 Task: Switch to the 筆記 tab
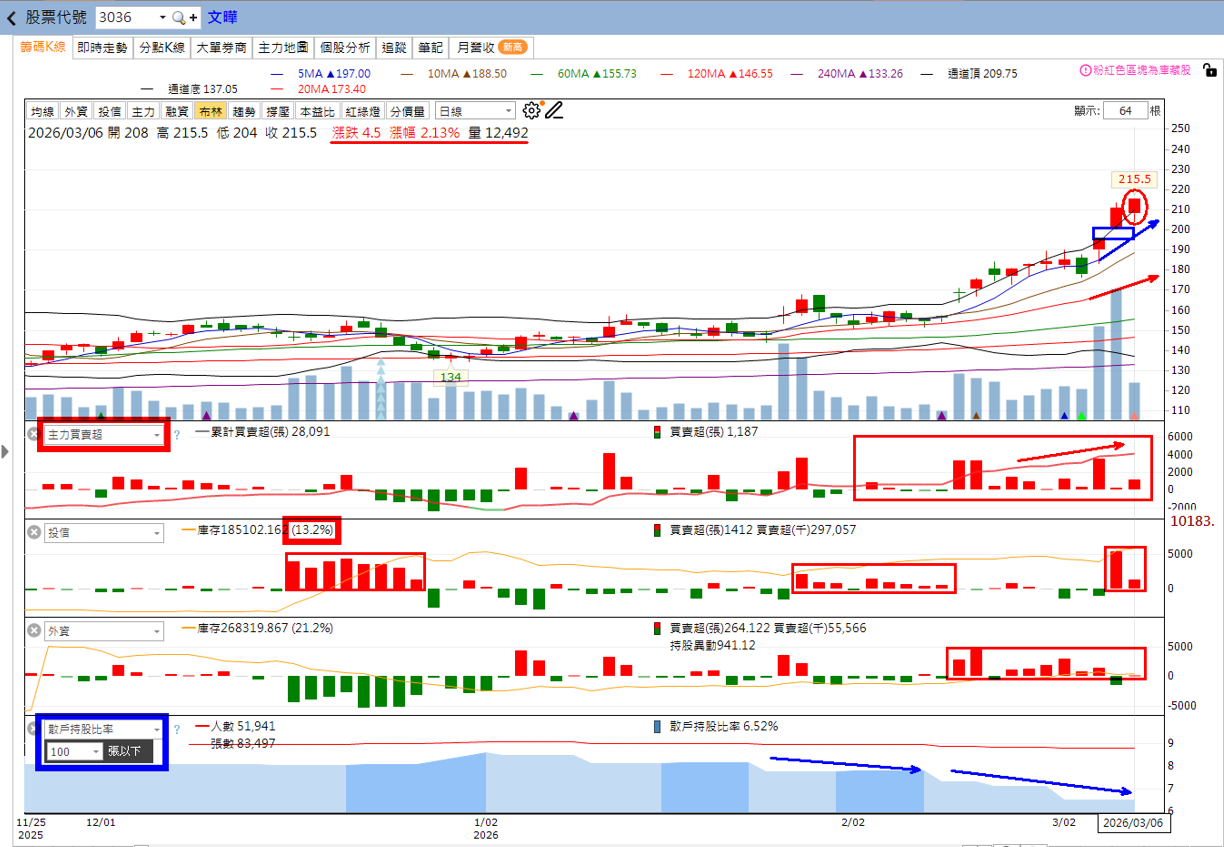click(430, 47)
